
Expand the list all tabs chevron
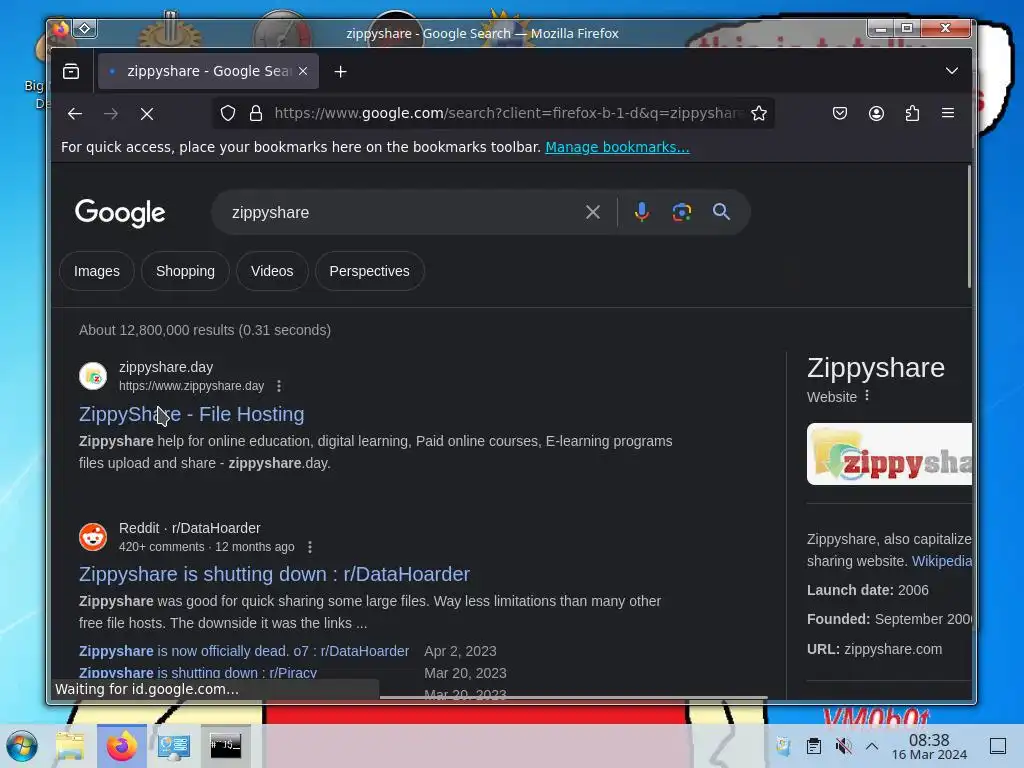pos(952,71)
